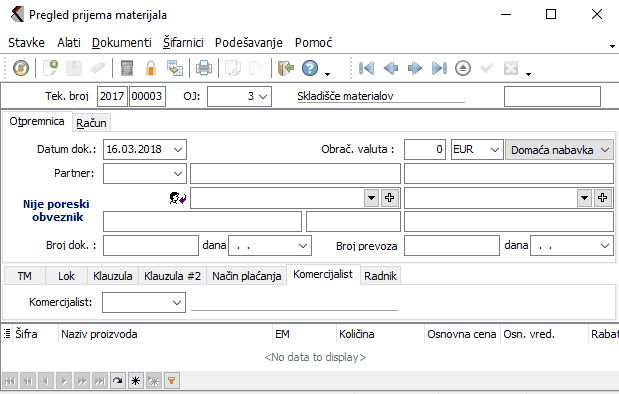Sort by Naziv proizvoda column header
Viewport: 619px width, 394px height.
pos(165,334)
